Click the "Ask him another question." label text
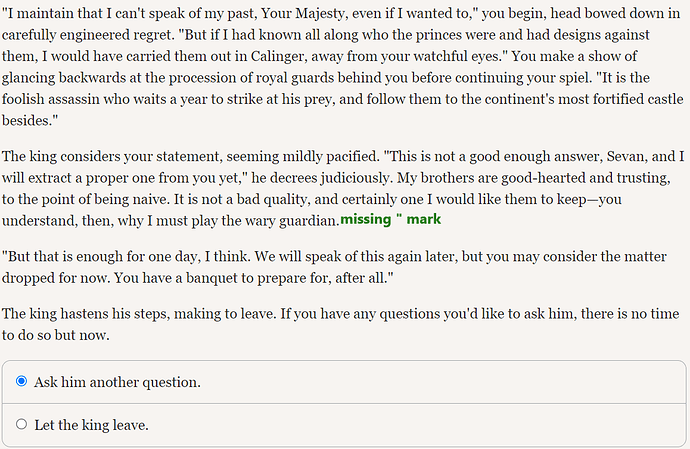 point(117,382)
